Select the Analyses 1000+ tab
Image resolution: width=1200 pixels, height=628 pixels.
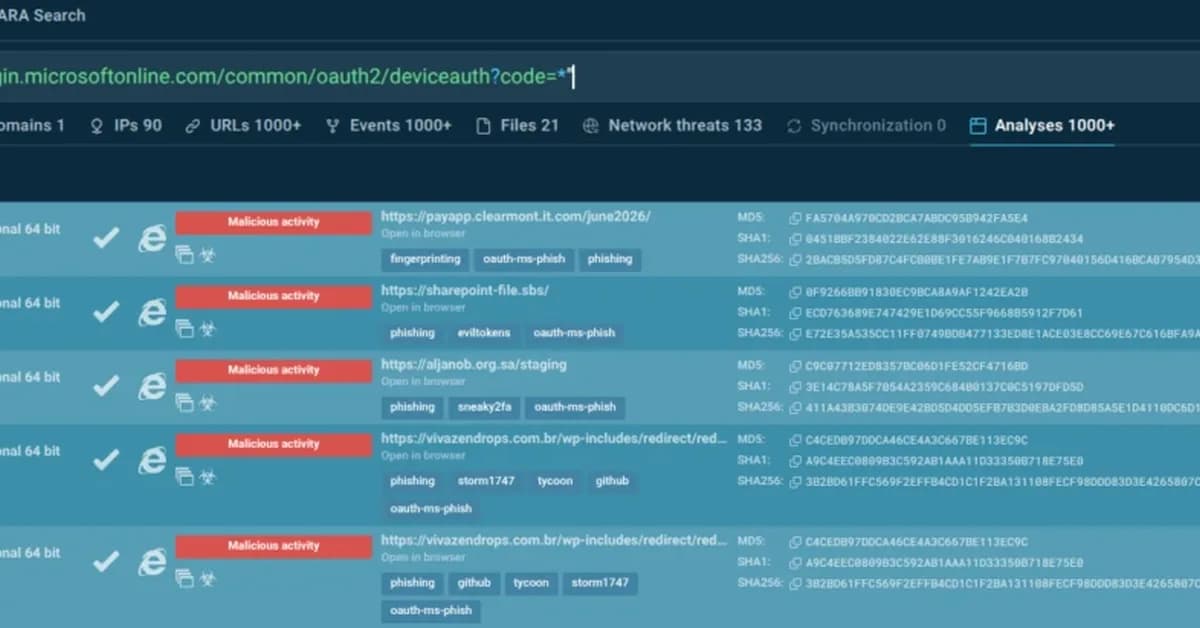click(x=1042, y=125)
